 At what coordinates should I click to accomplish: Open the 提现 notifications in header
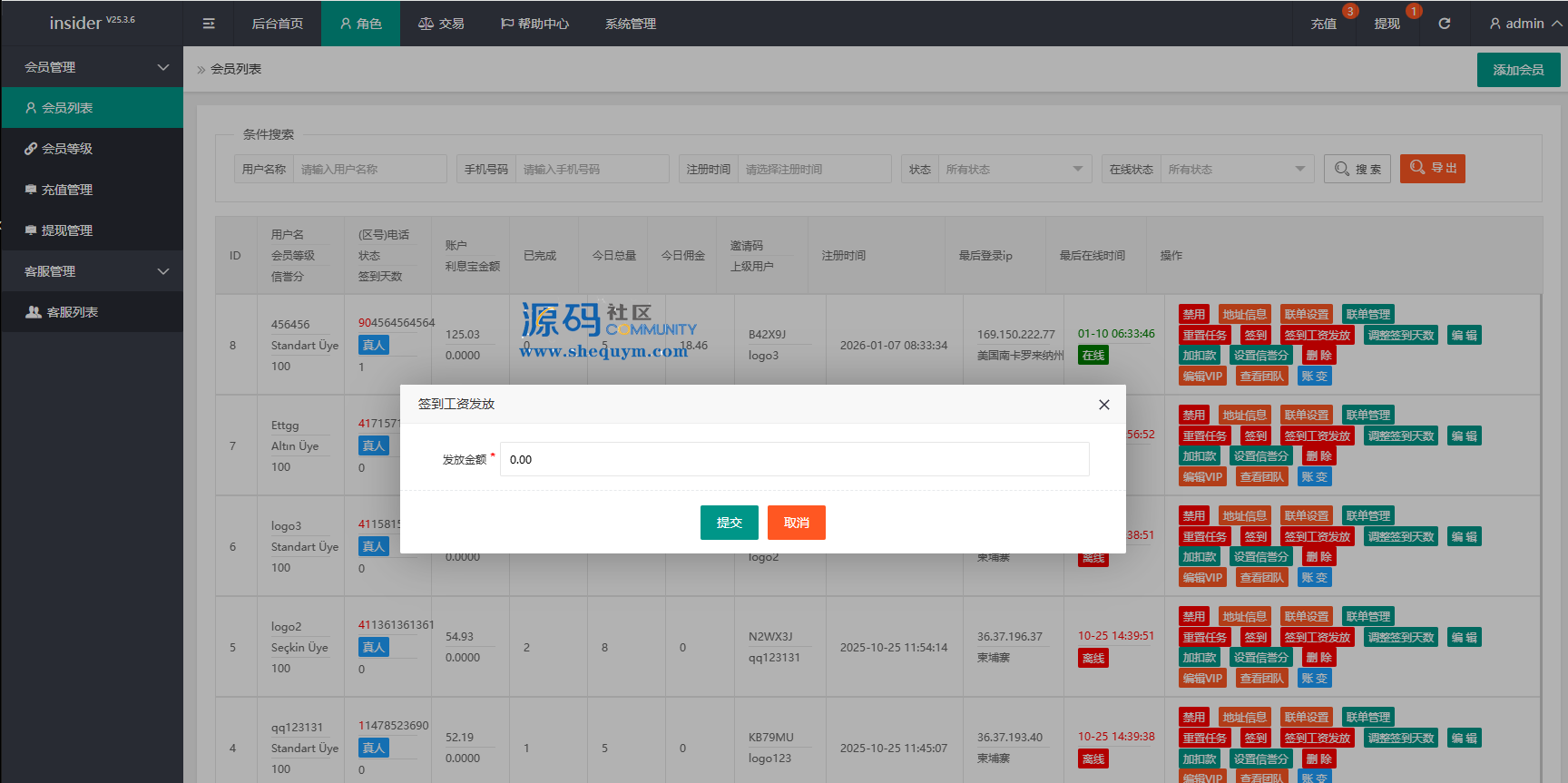(x=1387, y=24)
